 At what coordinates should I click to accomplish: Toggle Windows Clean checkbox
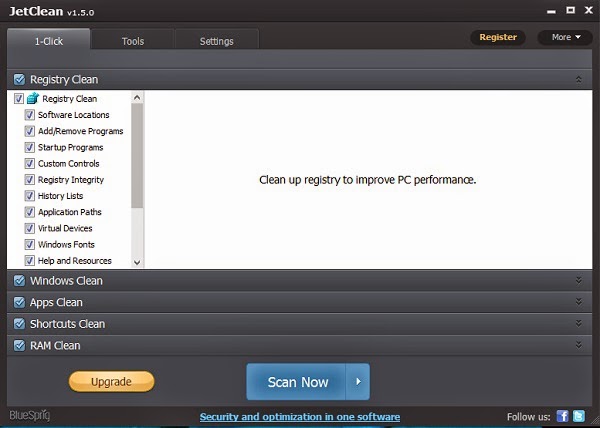click(x=19, y=280)
